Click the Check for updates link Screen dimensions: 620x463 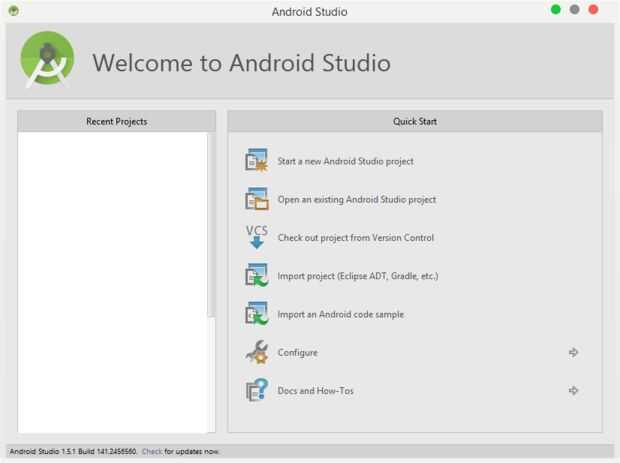click(152, 452)
